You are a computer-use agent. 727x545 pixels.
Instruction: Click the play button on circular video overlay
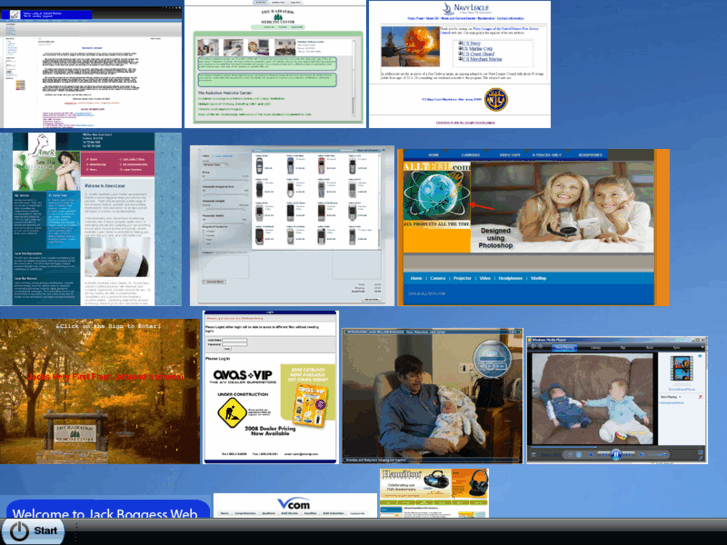(x=491, y=365)
